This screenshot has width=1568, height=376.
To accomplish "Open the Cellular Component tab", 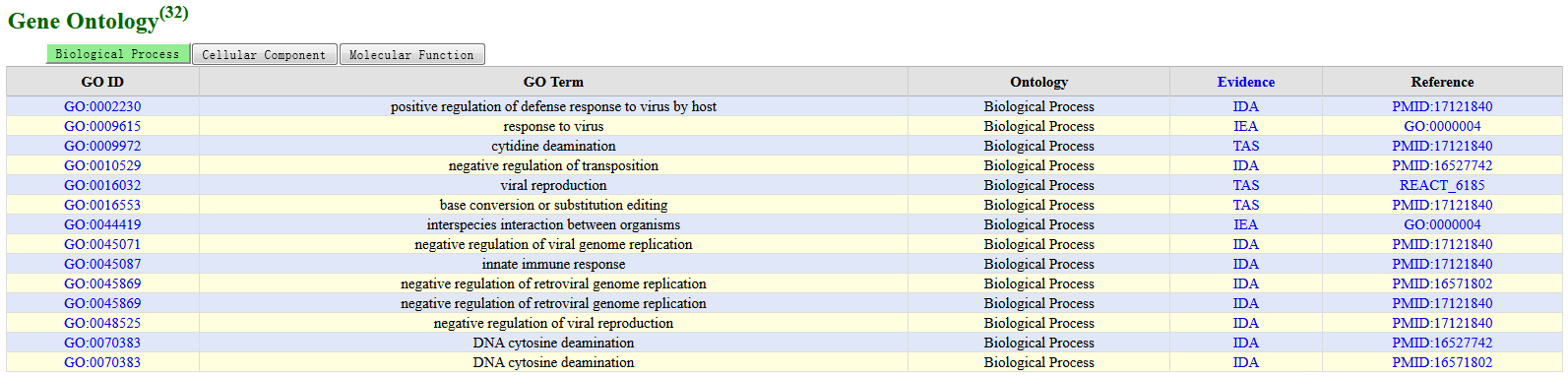I will [264, 55].
